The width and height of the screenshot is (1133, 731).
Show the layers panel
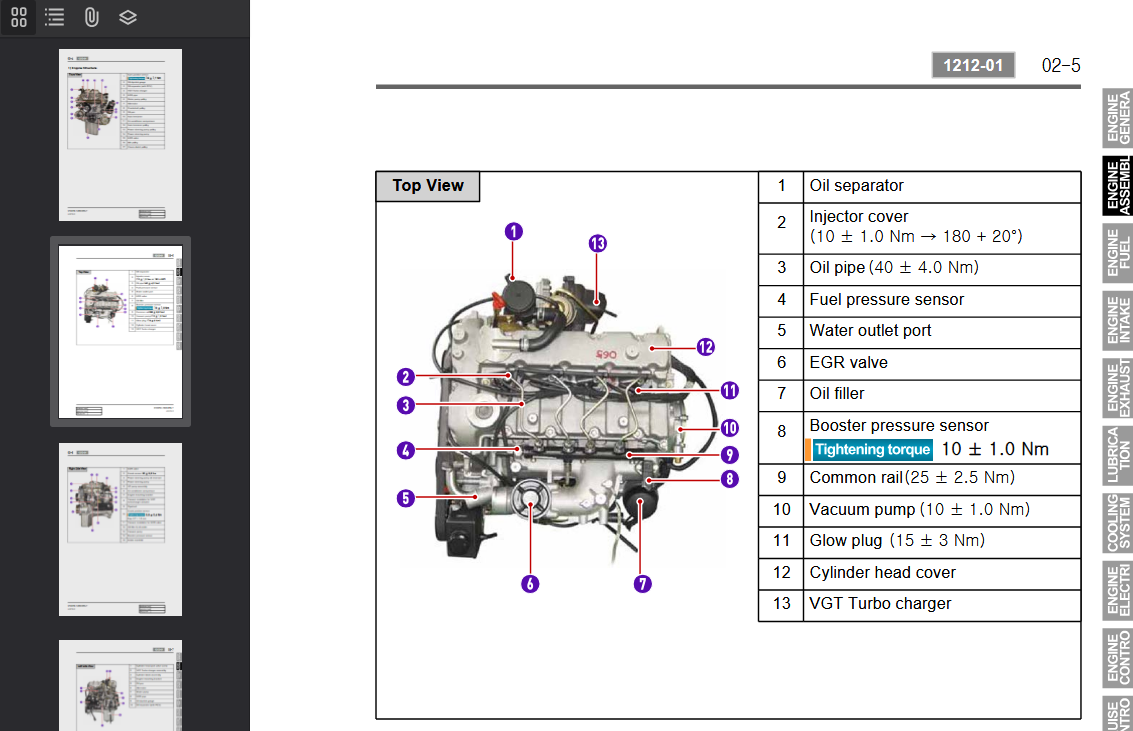[x=128, y=17]
